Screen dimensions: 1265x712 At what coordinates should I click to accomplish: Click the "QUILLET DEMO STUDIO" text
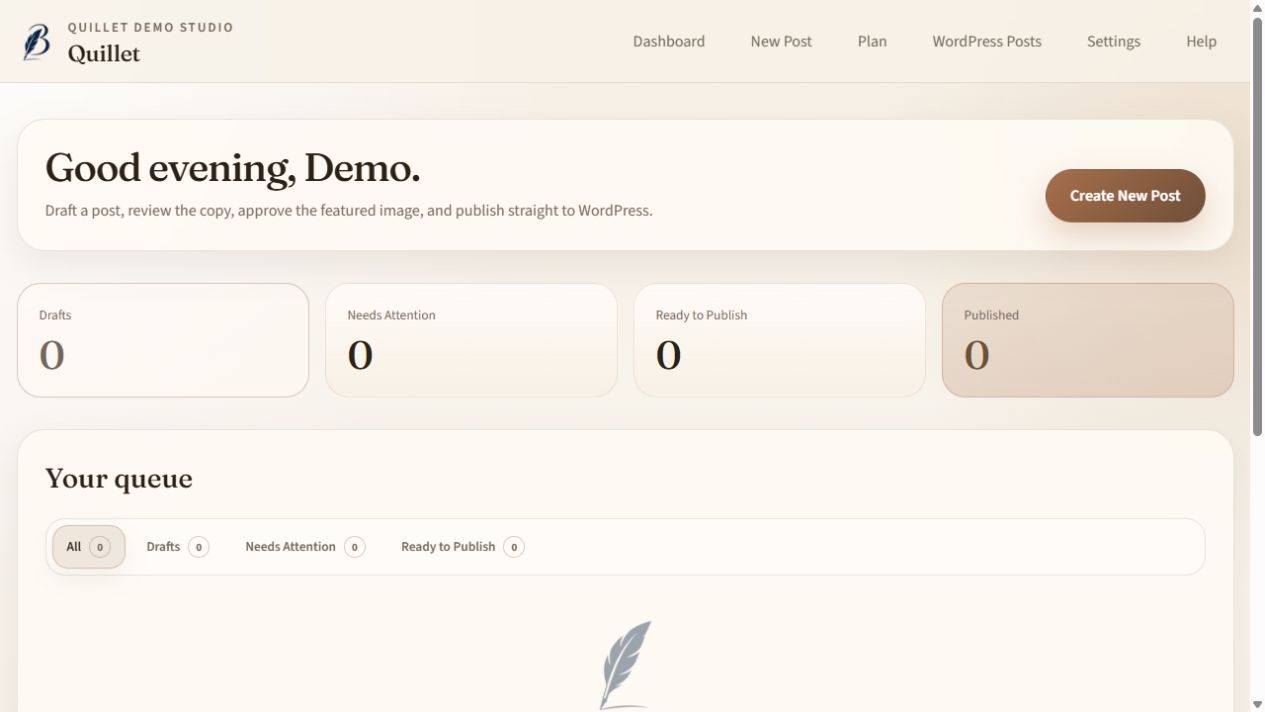click(x=151, y=27)
